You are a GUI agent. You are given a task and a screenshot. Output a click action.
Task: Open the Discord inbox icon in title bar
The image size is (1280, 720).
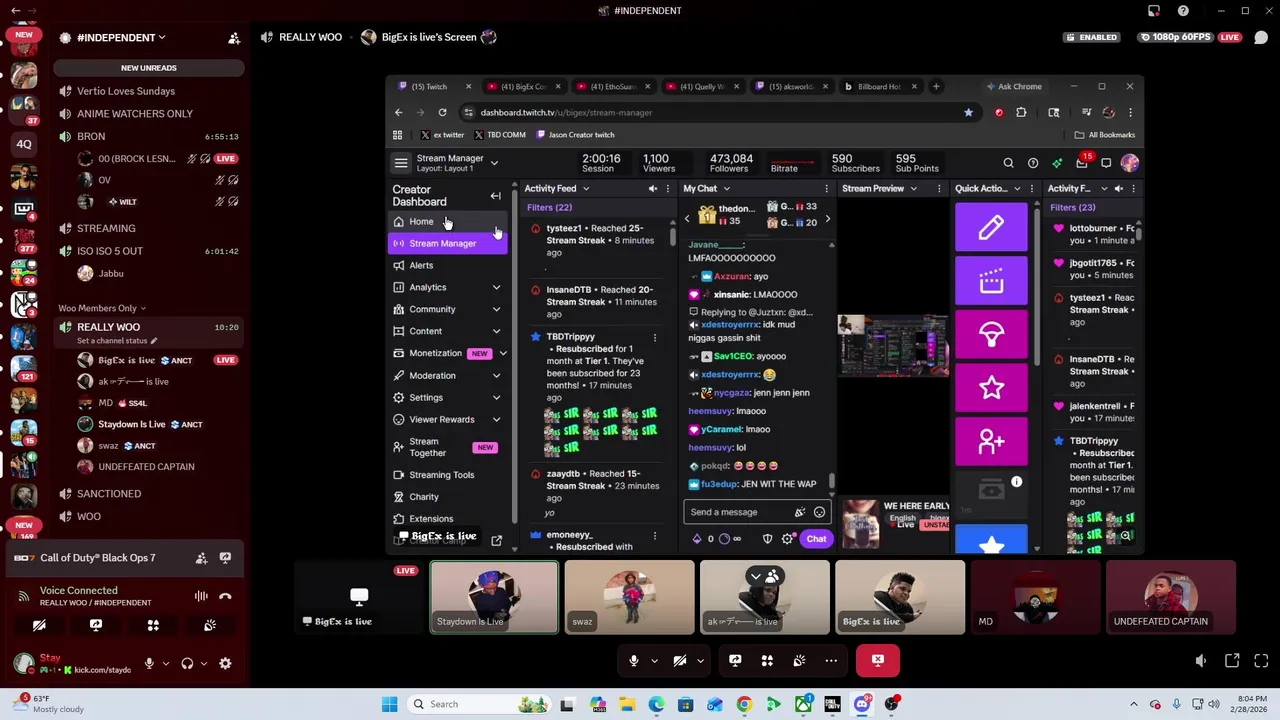point(1154,11)
